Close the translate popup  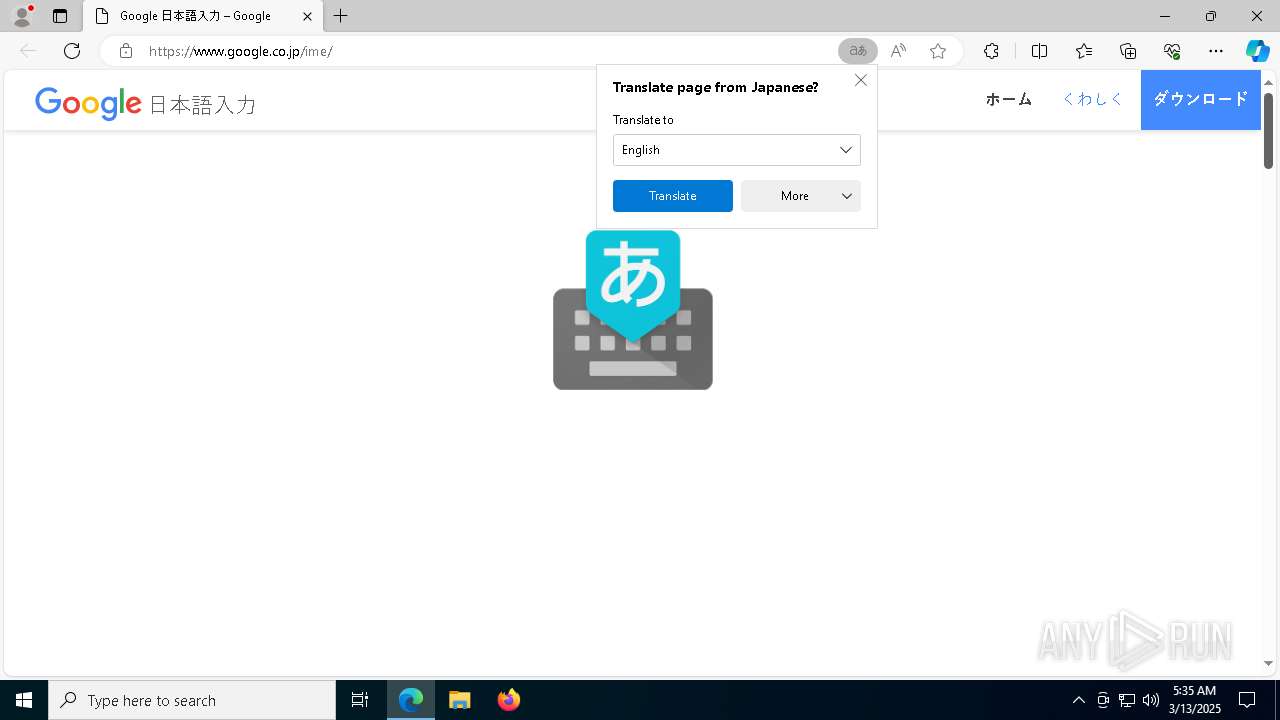[x=861, y=80]
